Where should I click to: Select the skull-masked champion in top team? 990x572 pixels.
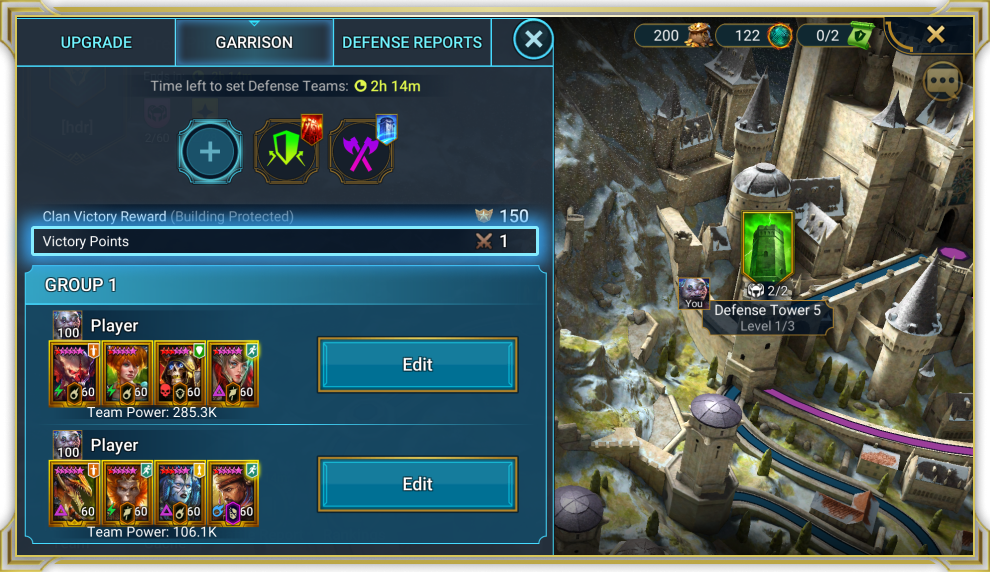(x=180, y=373)
